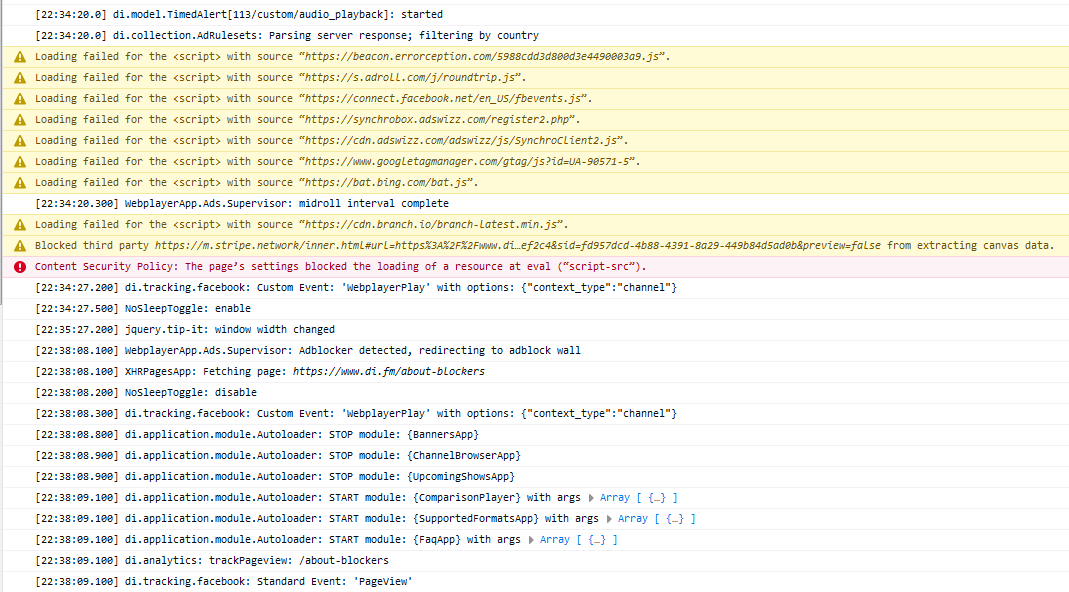Image resolution: width=1069 pixels, height=592 pixels.
Task: Open the synchrobox.adswizz.com register2.php URL
Action: (x=437, y=120)
